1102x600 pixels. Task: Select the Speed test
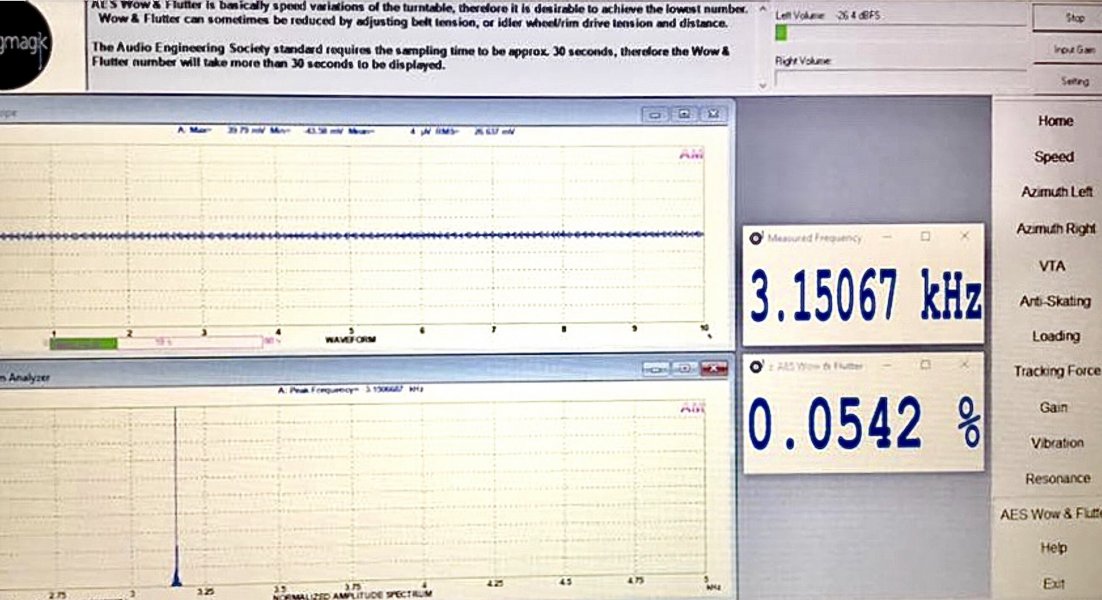pos(1054,157)
